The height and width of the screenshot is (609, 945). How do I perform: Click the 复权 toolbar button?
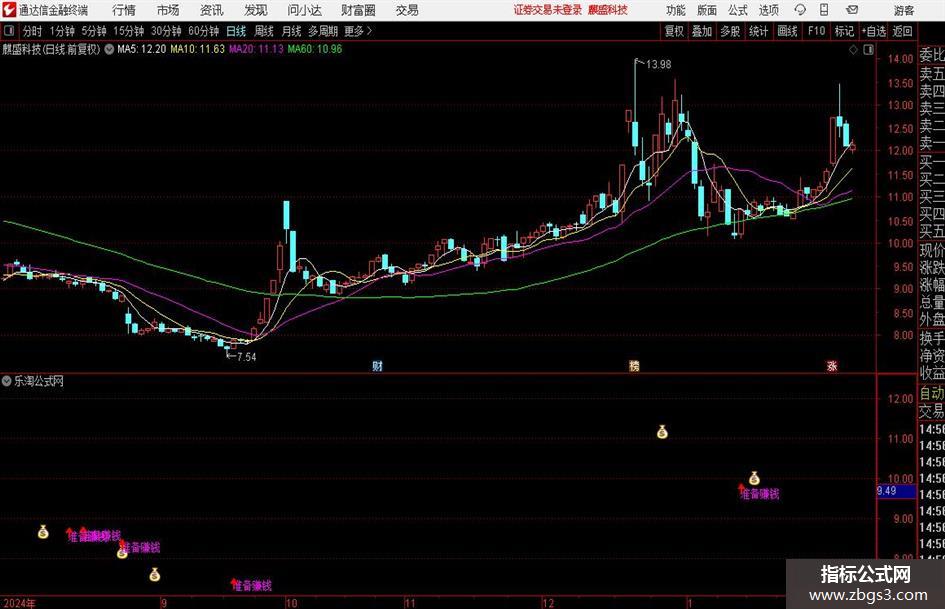674,31
